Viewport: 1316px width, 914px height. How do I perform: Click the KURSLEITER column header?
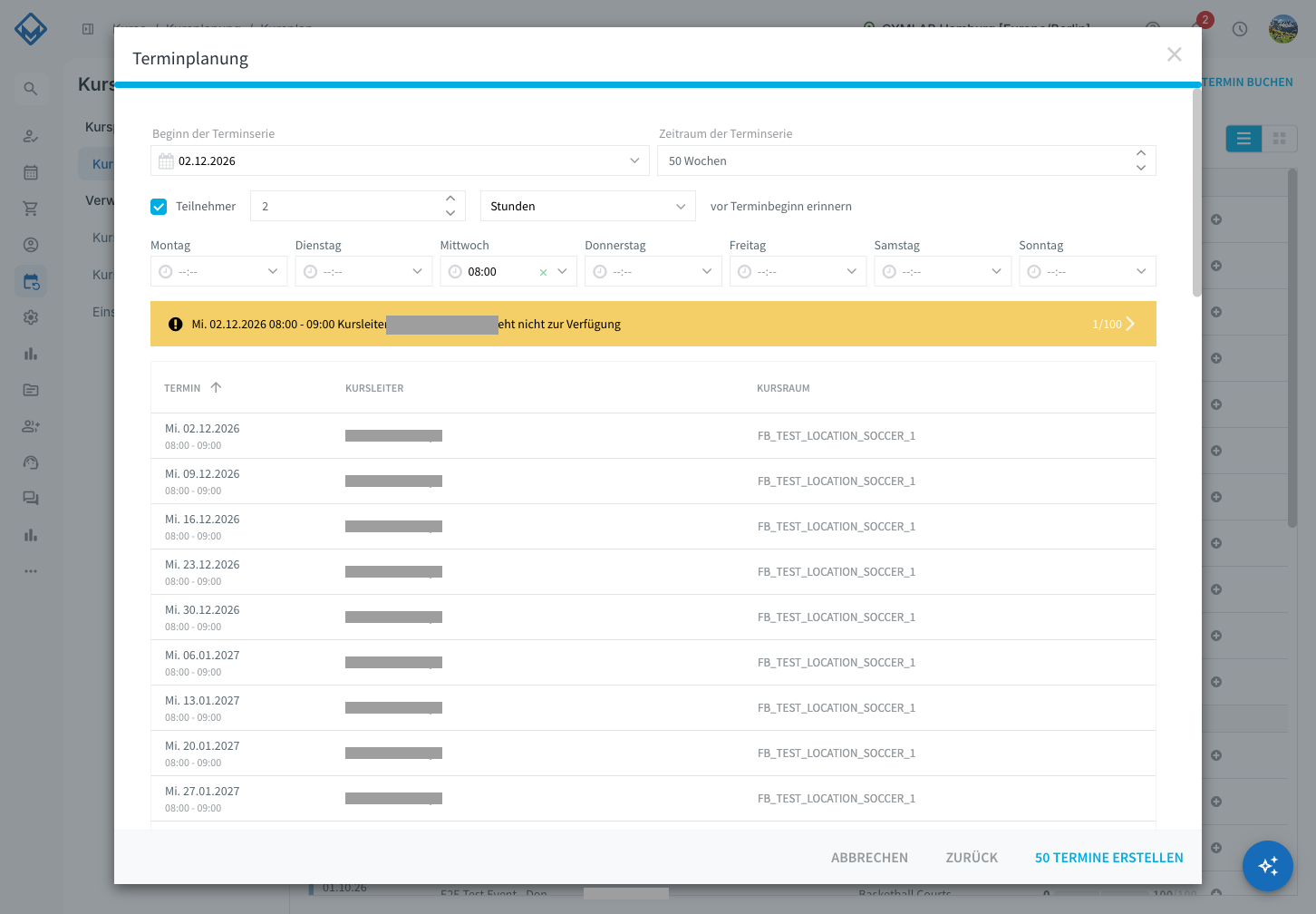click(x=374, y=388)
